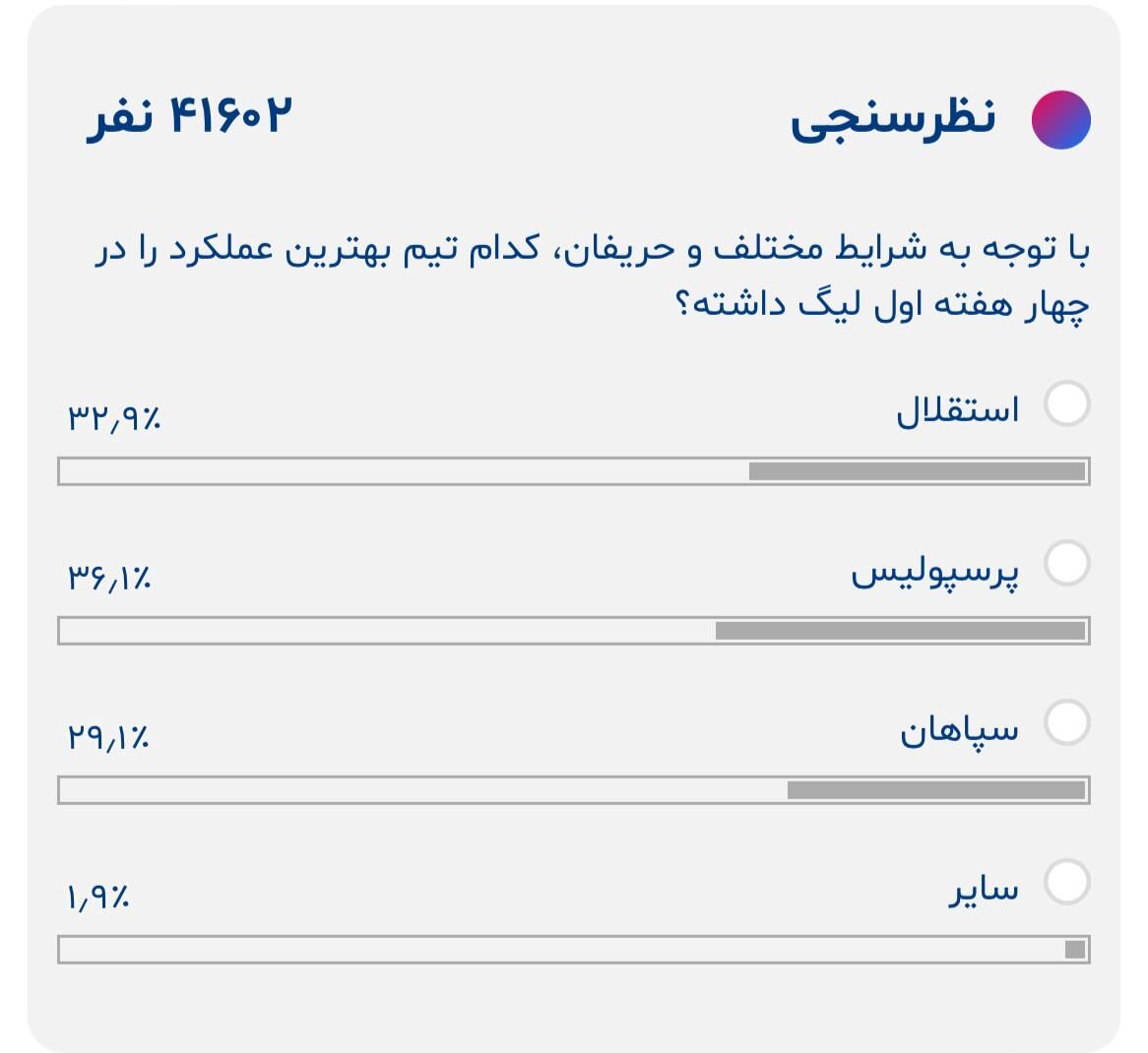1148x1053 pixels.
Task: Click the circular gradient poll icon
Action: click(x=1060, y=120)
